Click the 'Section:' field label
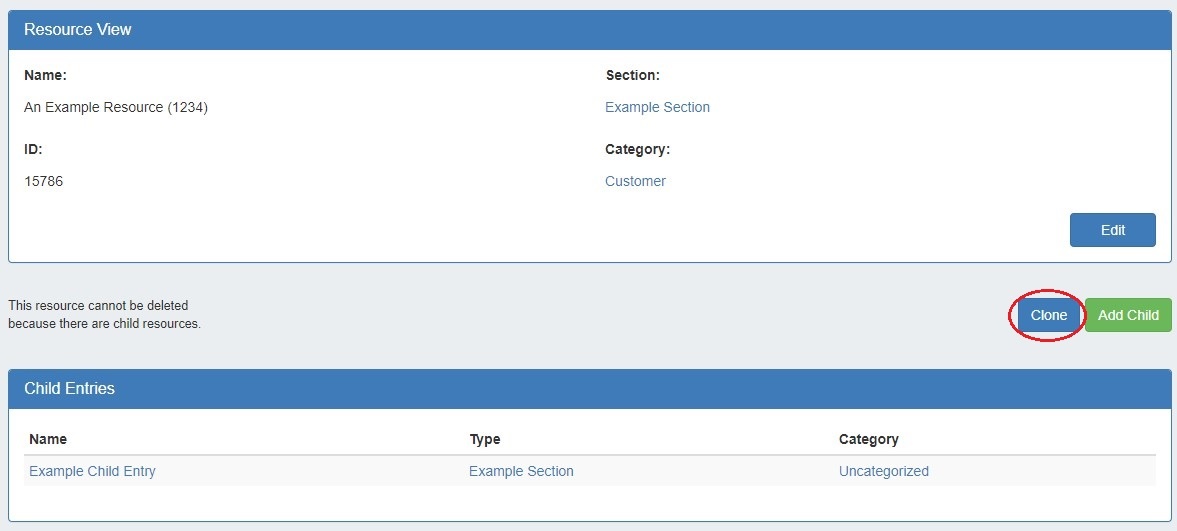This screenshot has width=1177, height=531. point(633,75)
